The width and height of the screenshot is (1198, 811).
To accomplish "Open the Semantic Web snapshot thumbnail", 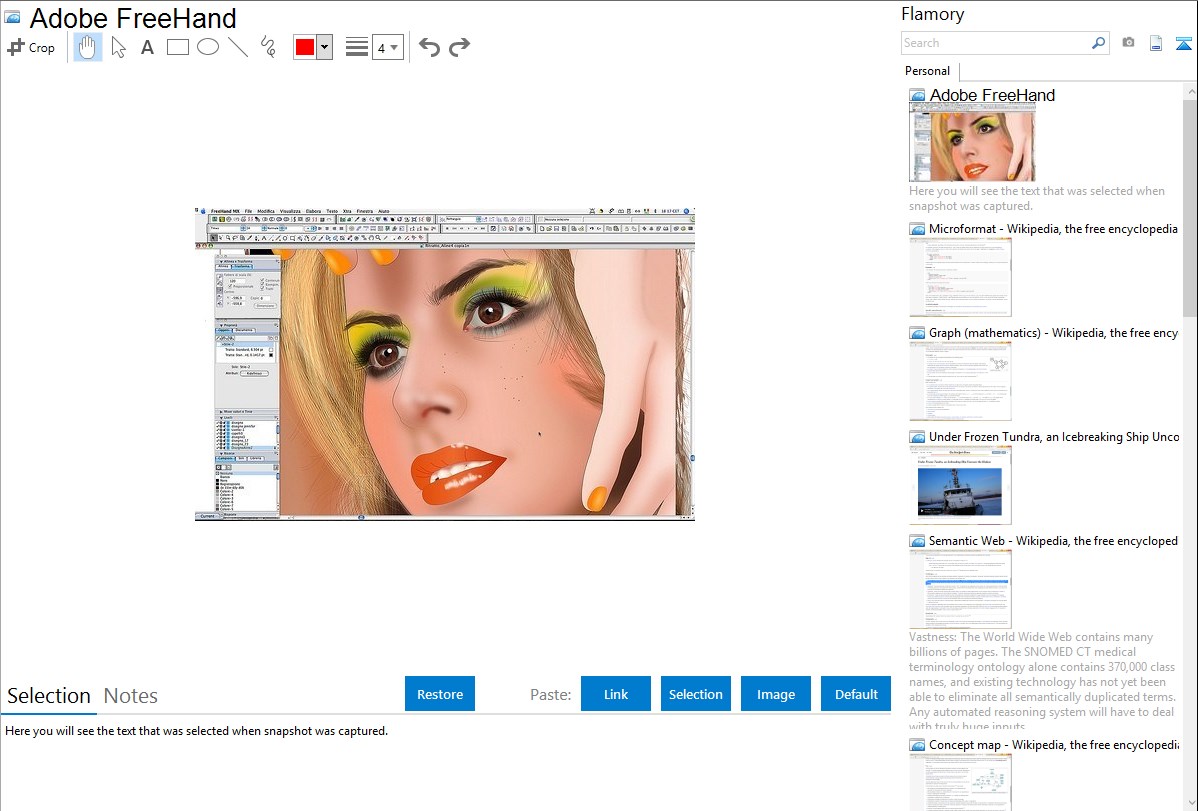I will pyautogui.click(x=960, y=589).
